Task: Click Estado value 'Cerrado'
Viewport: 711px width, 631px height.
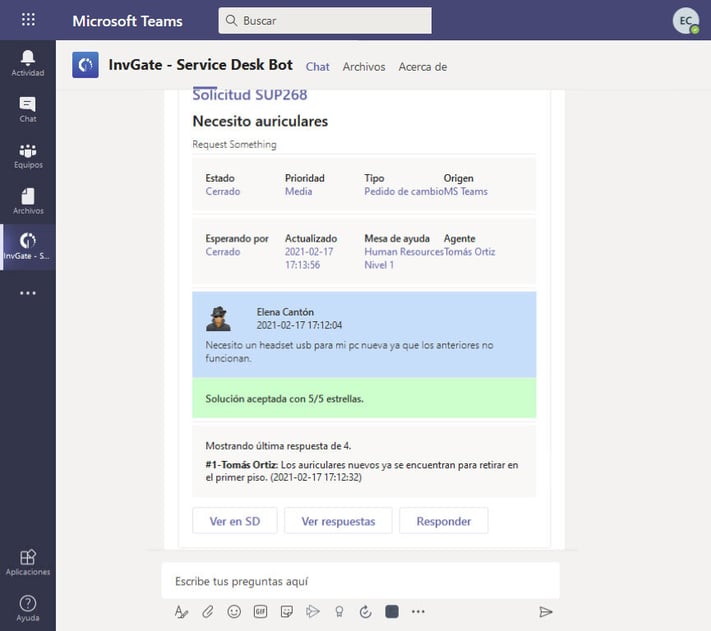Action: [223, 191]
